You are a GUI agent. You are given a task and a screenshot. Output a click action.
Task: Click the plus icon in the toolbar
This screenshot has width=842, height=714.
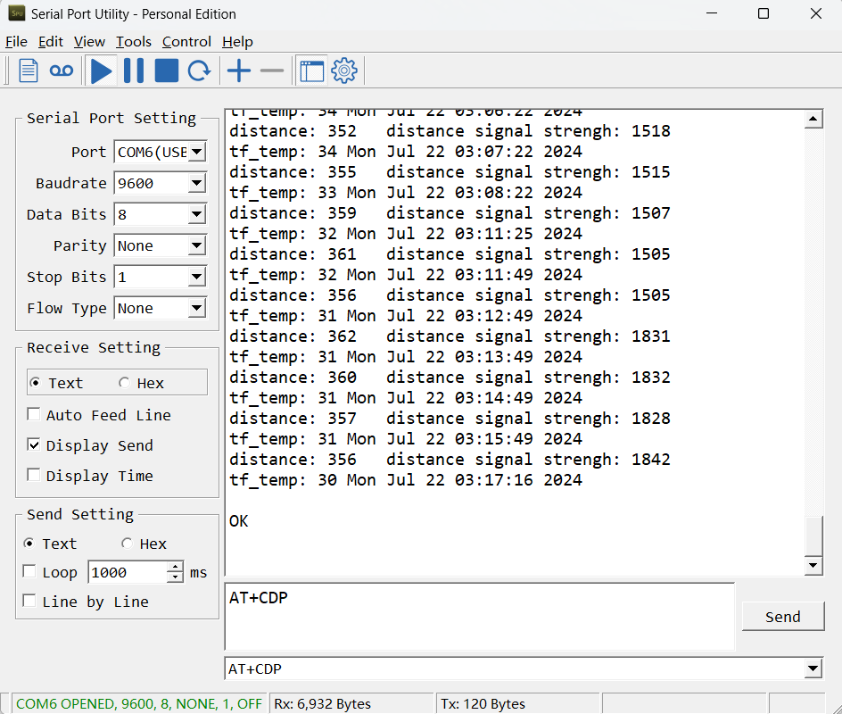coord(239,71)
